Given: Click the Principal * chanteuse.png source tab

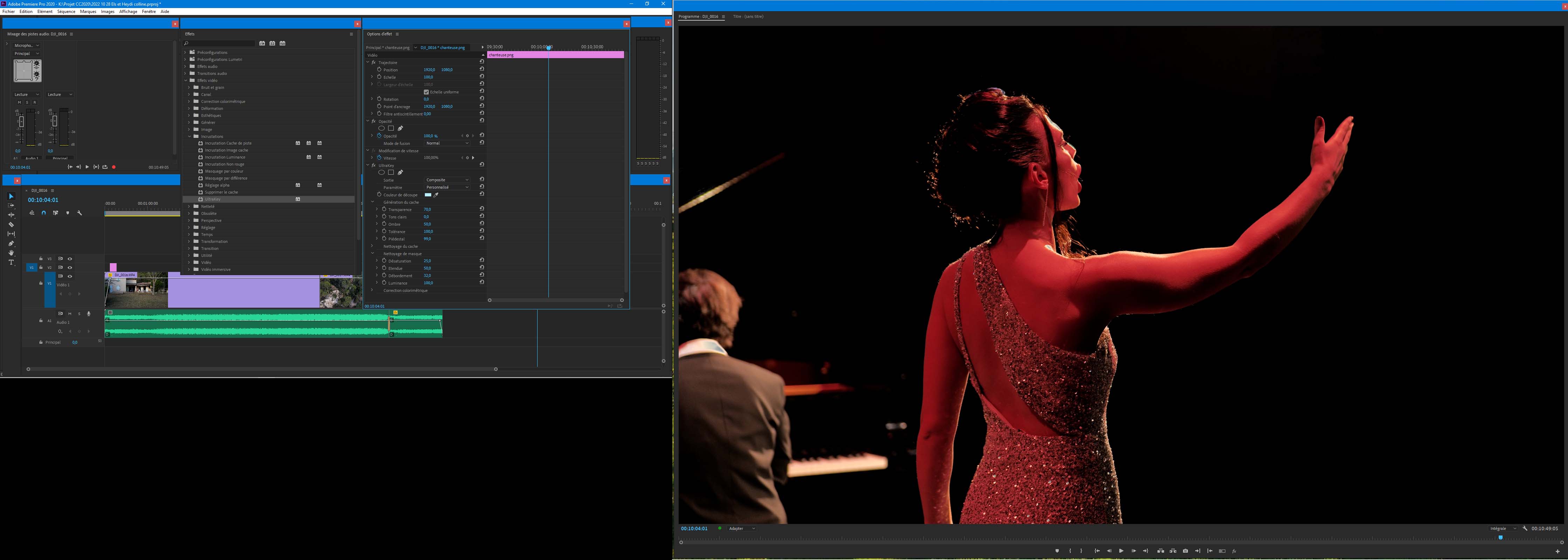Looking at the screenshot, I should click(x=388, y=48).
